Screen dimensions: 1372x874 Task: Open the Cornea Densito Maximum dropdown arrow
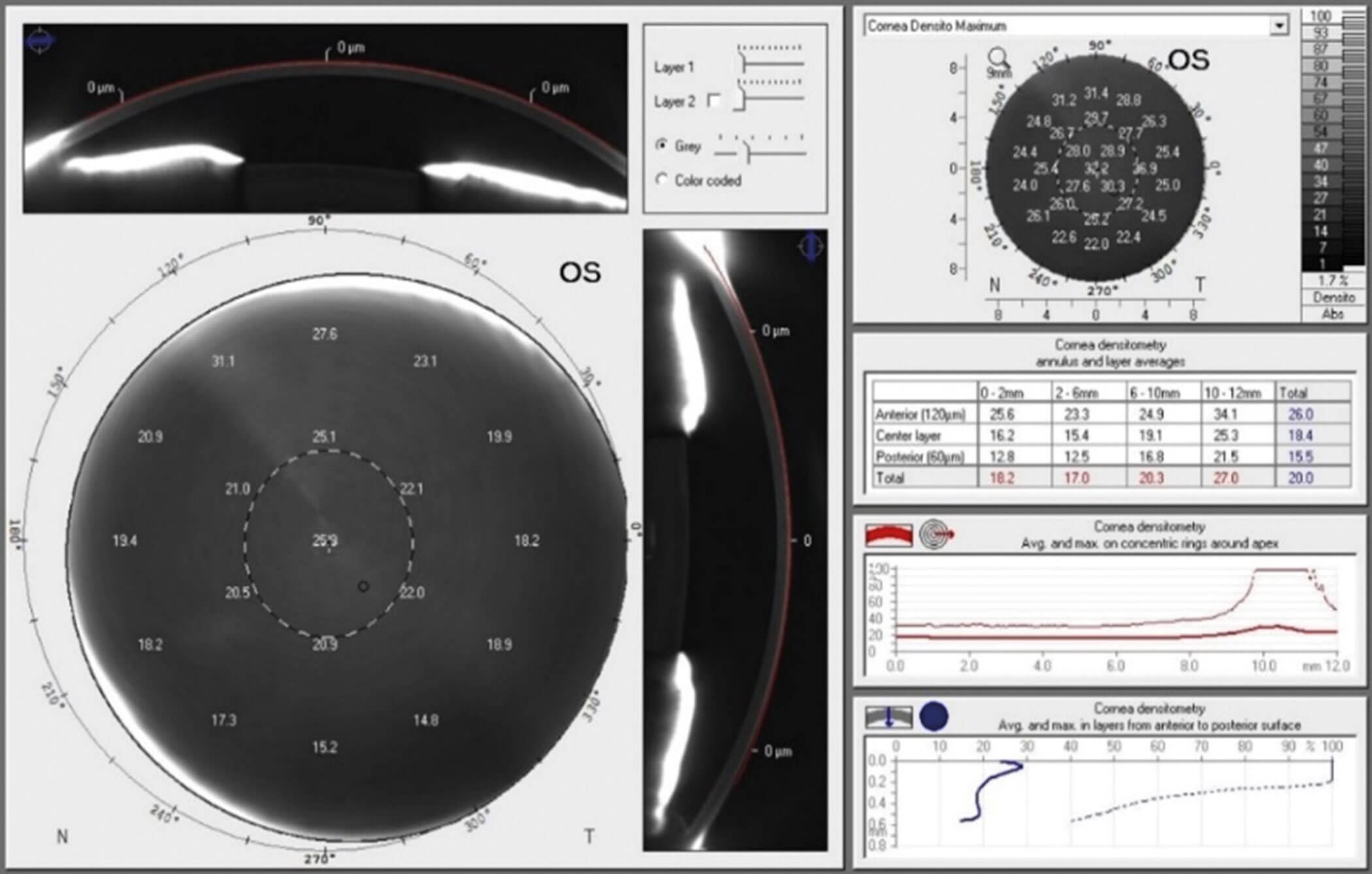click(1279, 26)
